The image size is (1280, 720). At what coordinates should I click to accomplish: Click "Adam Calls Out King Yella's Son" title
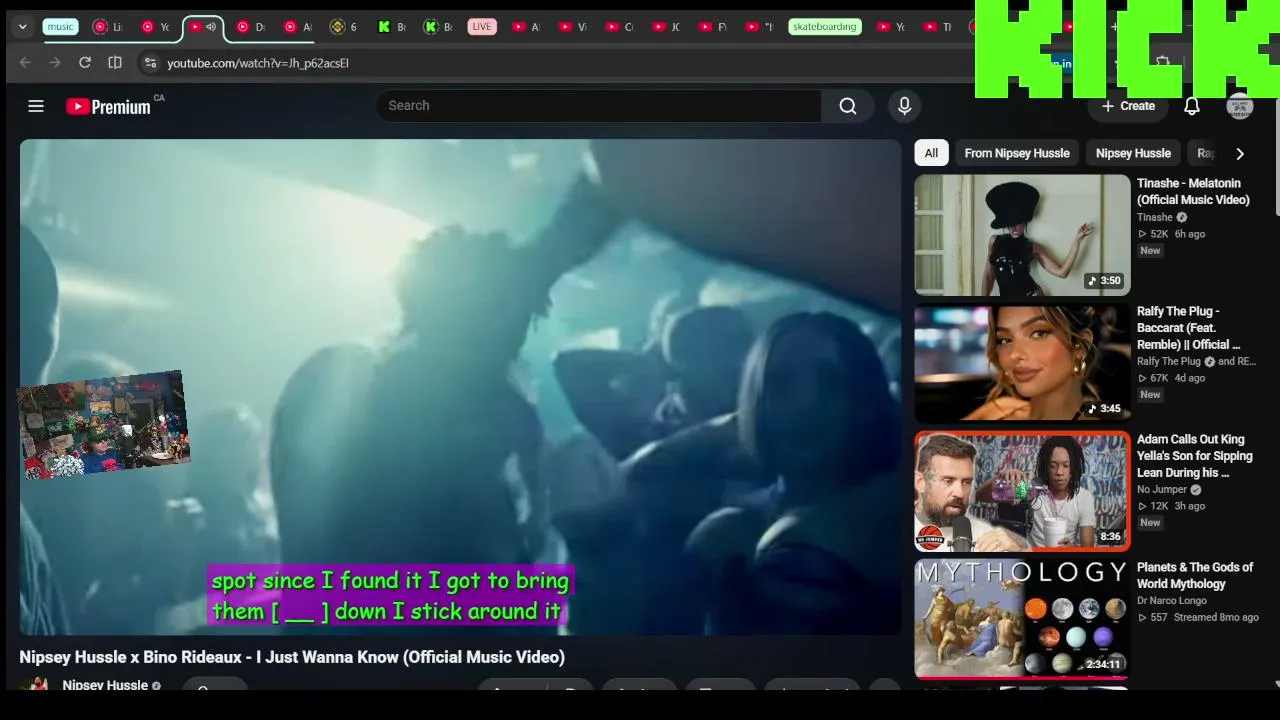[1194, 456]
